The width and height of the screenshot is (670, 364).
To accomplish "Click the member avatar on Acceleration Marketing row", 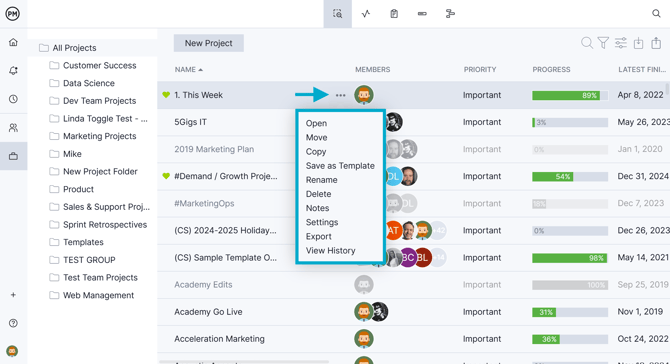I will 364,339.
